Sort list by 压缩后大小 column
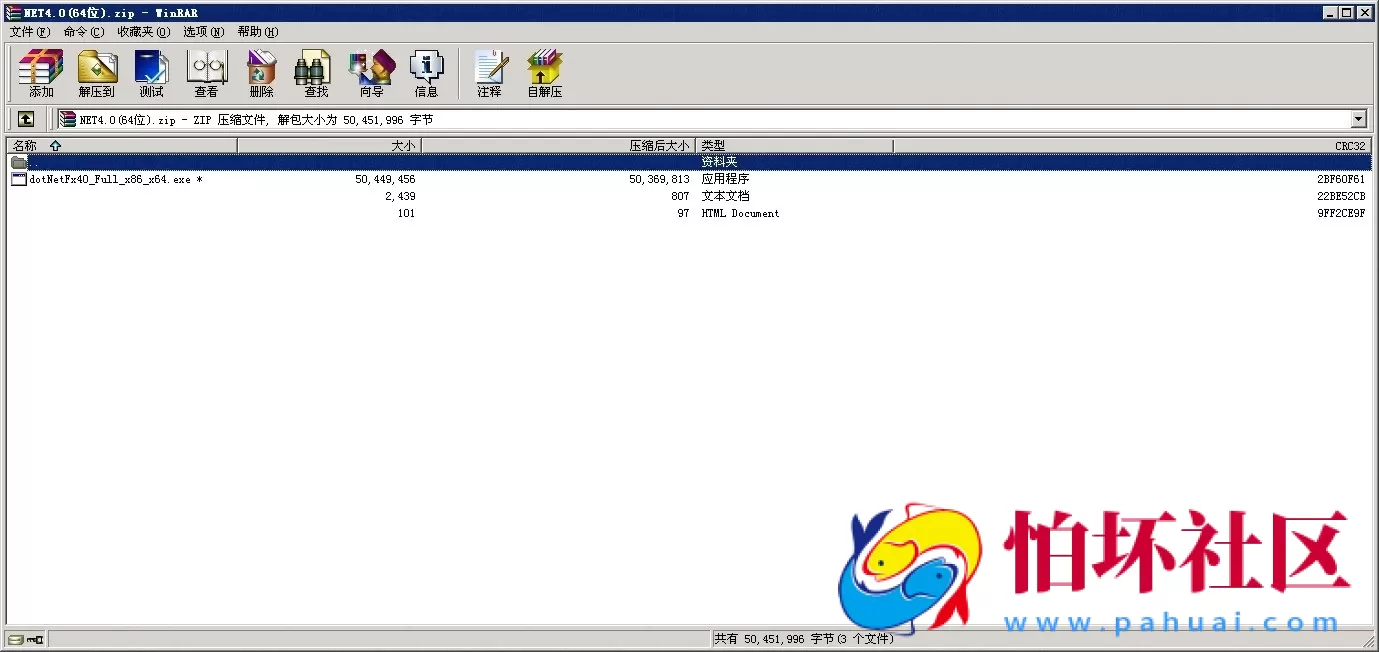Viewport: 1379px width, 652px height. [x=557, y=146]
